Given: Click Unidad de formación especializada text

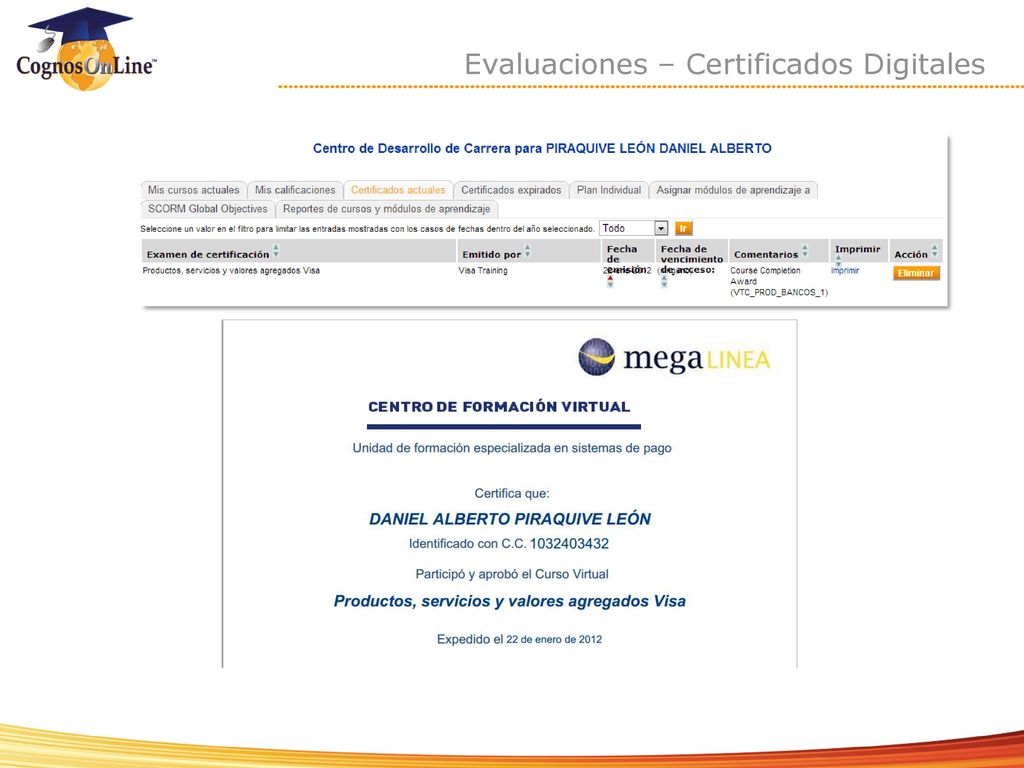Looking at the screenshot, I should (512, 448).
